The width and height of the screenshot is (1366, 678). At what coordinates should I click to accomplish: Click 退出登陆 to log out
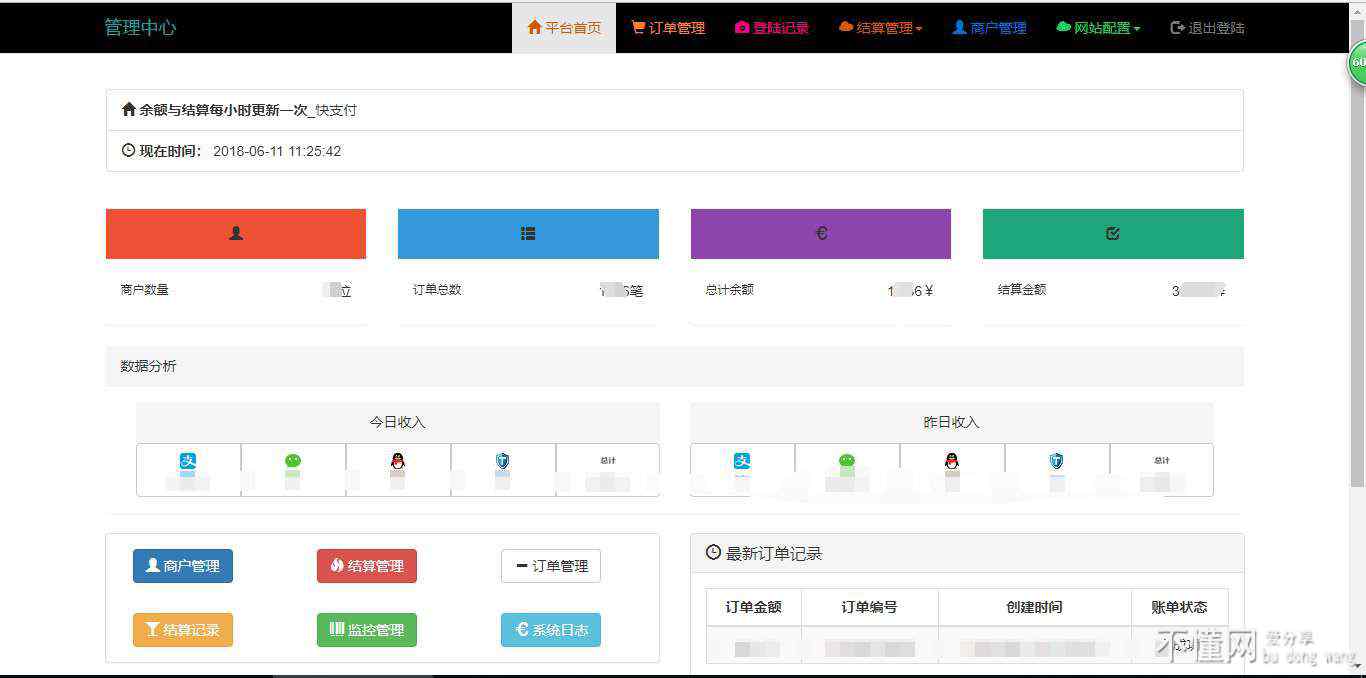(x=1207, y=28)
